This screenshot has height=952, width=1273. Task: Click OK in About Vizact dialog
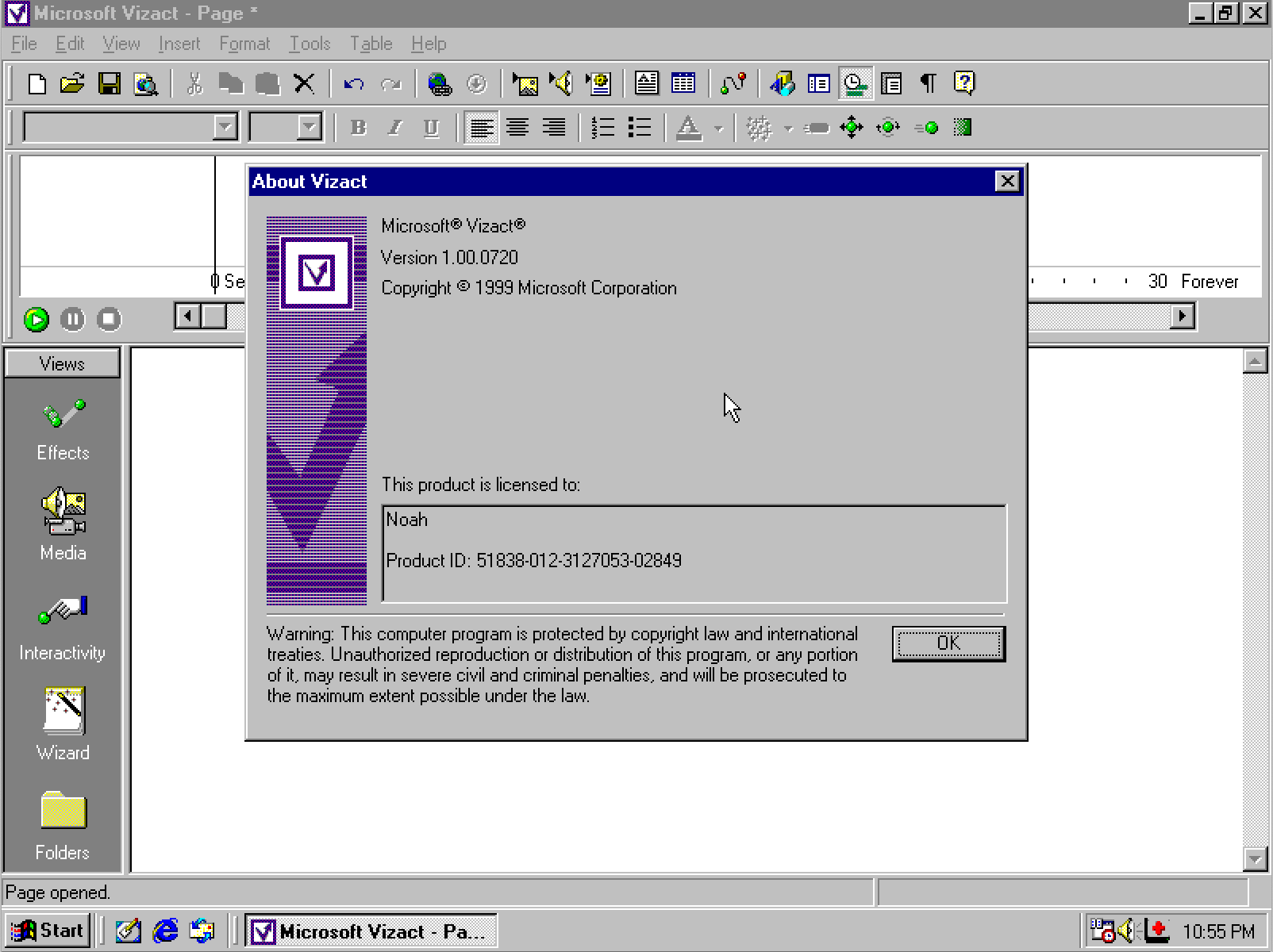pos(948,643)
